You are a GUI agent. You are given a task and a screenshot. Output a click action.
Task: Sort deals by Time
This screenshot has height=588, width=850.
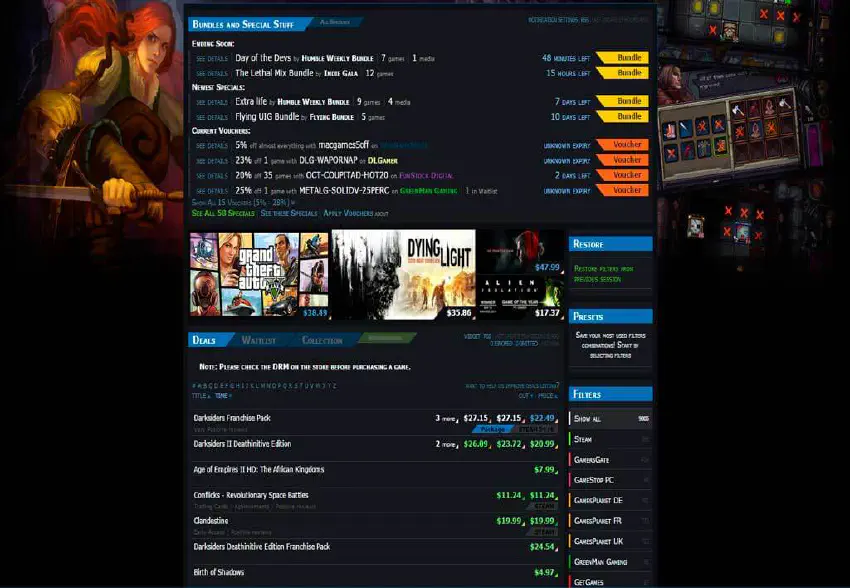point(223,396)
